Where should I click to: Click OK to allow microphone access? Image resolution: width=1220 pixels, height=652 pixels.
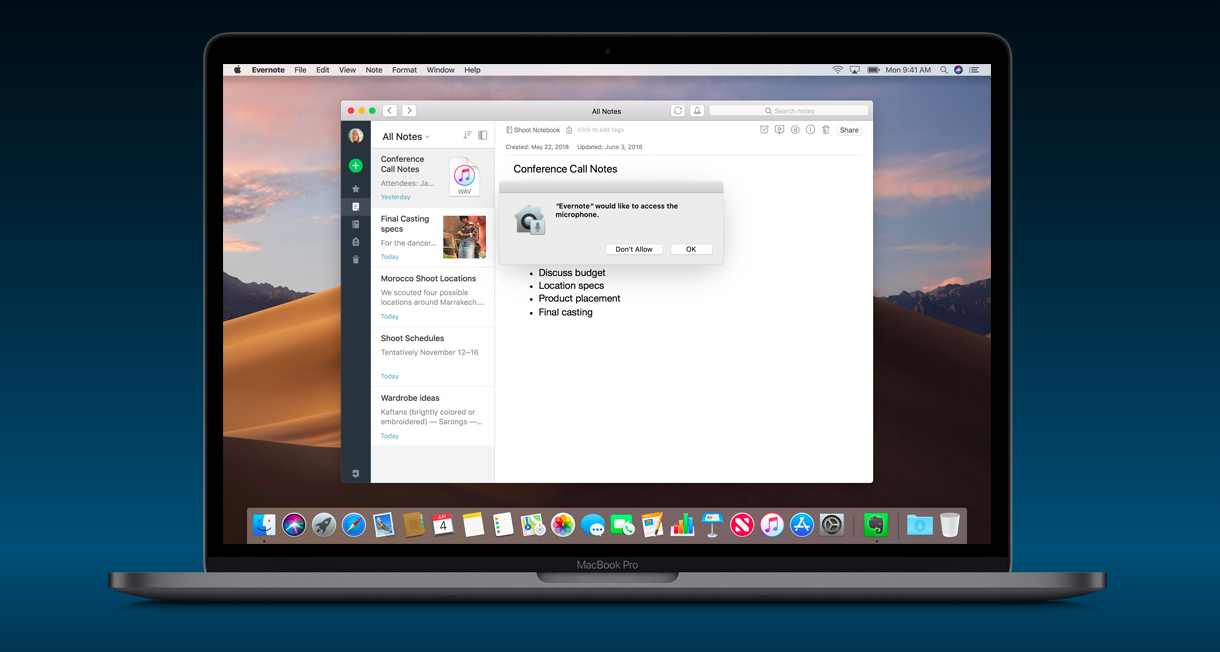point(691,249)
